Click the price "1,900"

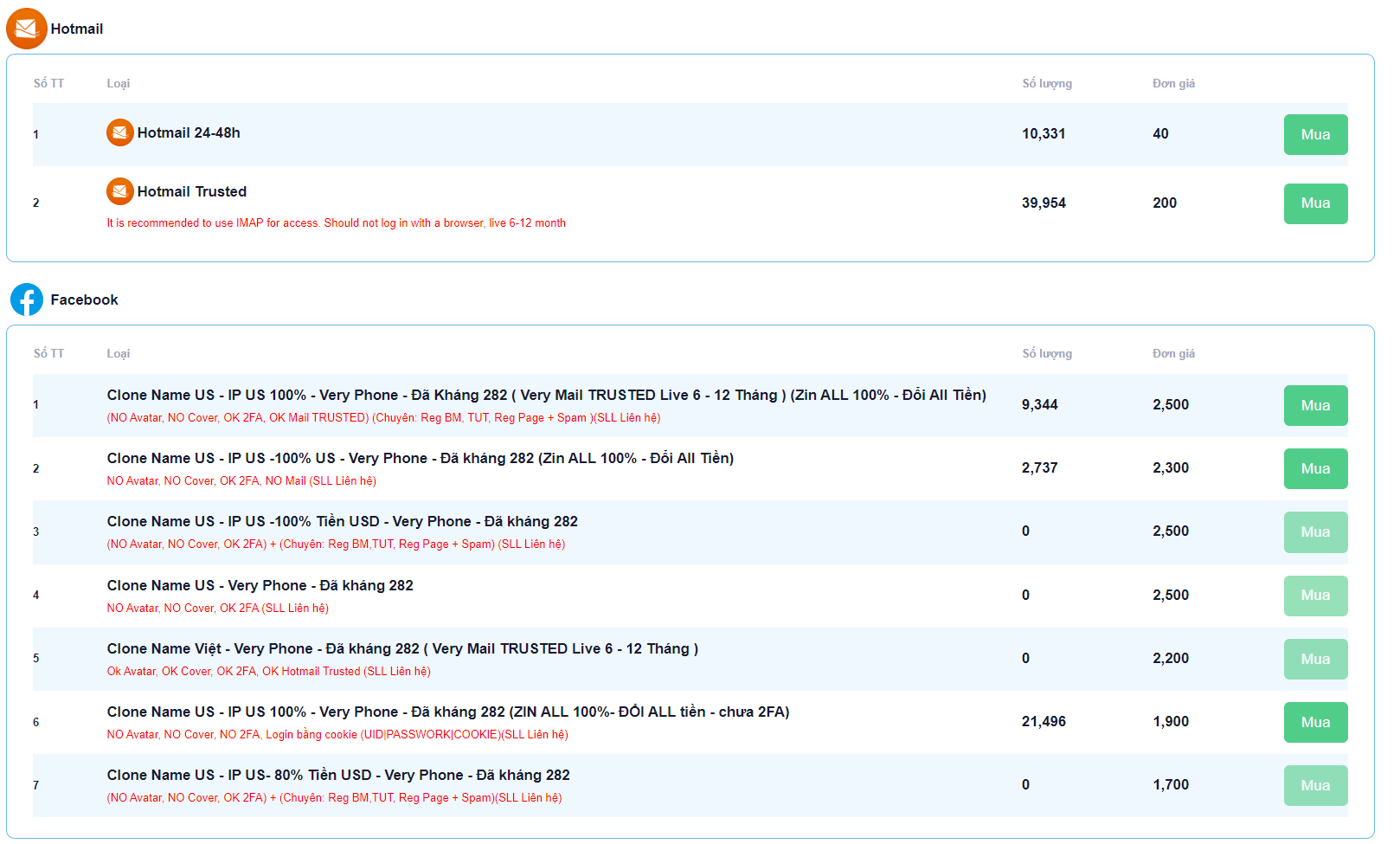[1171, 721]
